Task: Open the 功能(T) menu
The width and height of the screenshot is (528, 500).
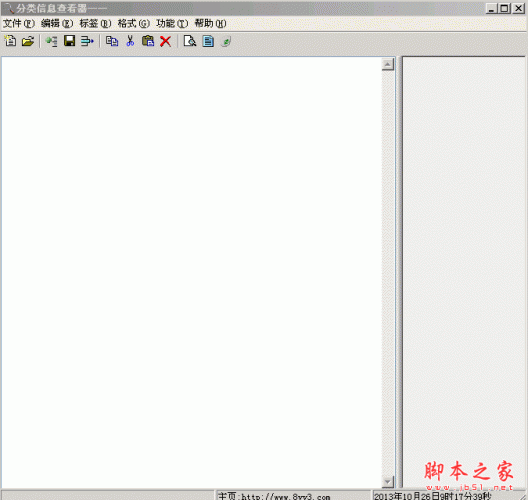Action: point(172,23)
